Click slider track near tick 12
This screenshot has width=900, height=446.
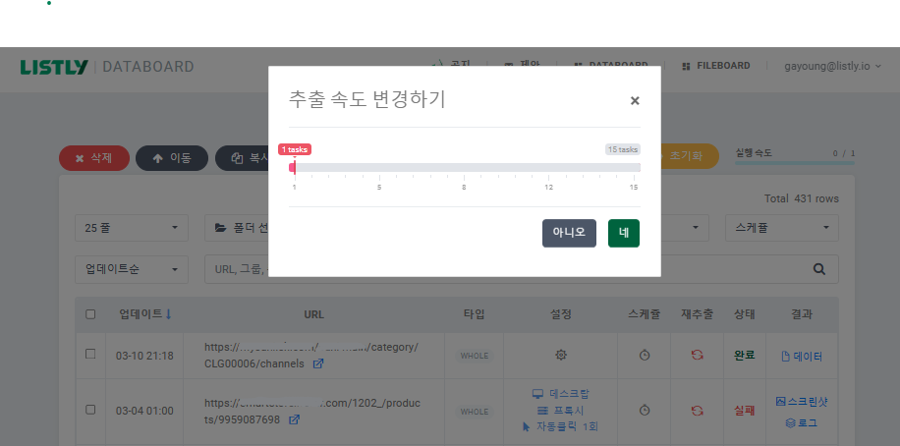coord(549,168)
